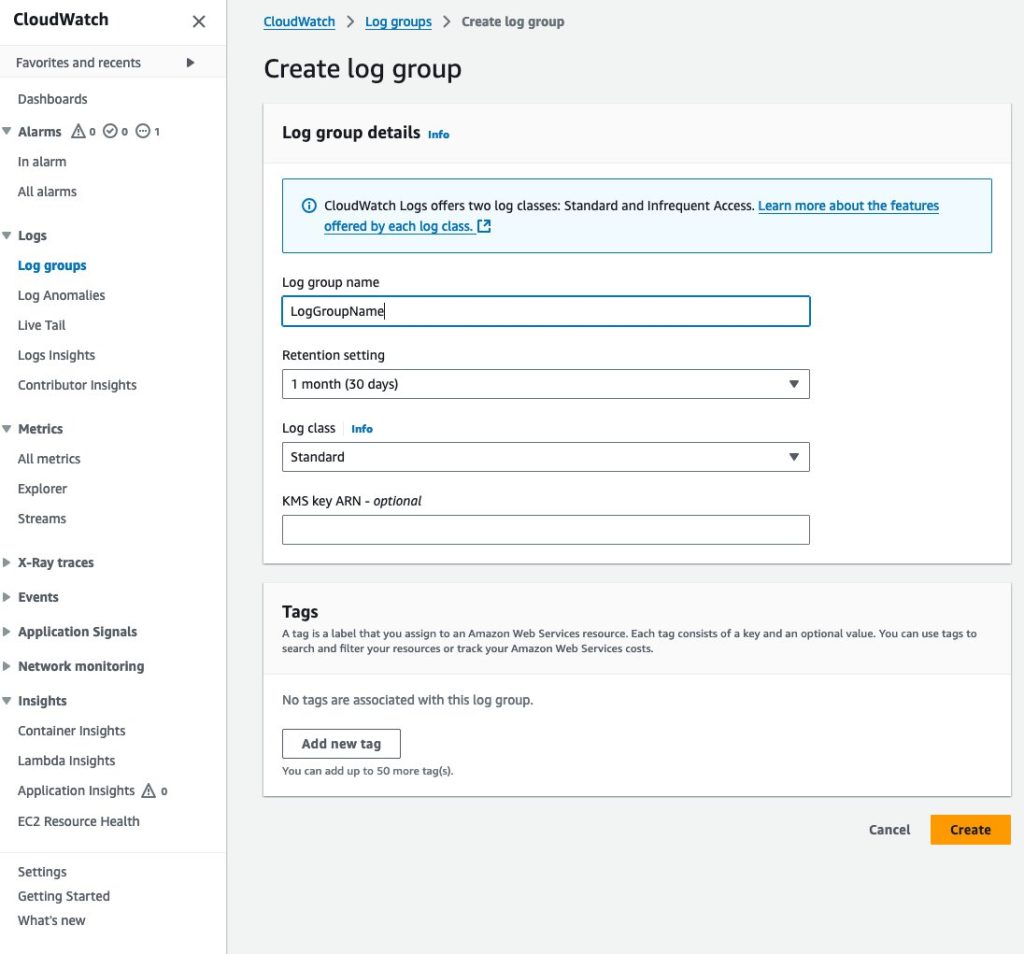Image resolution: width=1024 pixels, height=954 pixels.
Task: Open metrics Explorer
Action: point(42,489)
